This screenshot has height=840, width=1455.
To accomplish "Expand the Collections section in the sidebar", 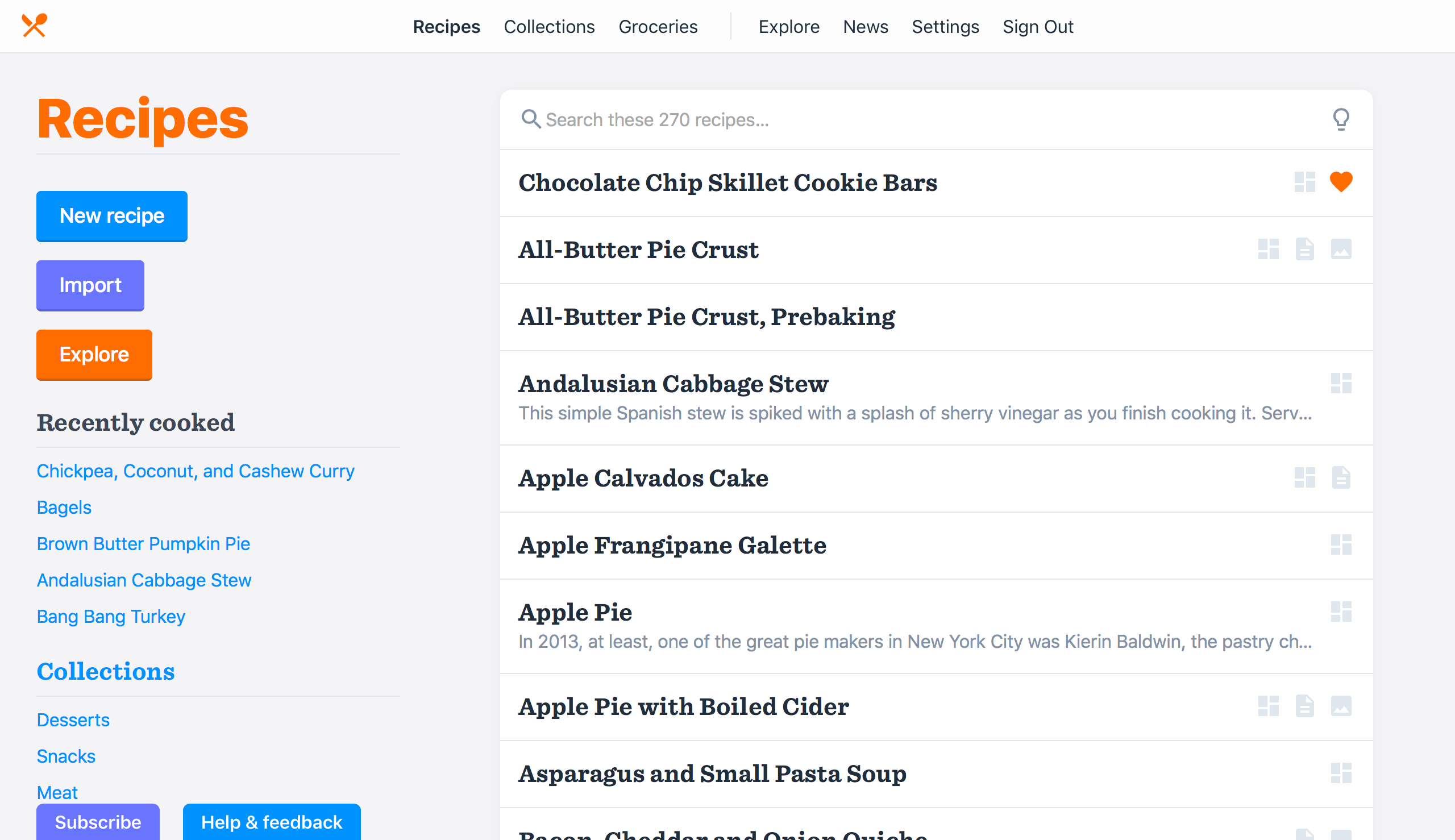I will pos(104,671).
